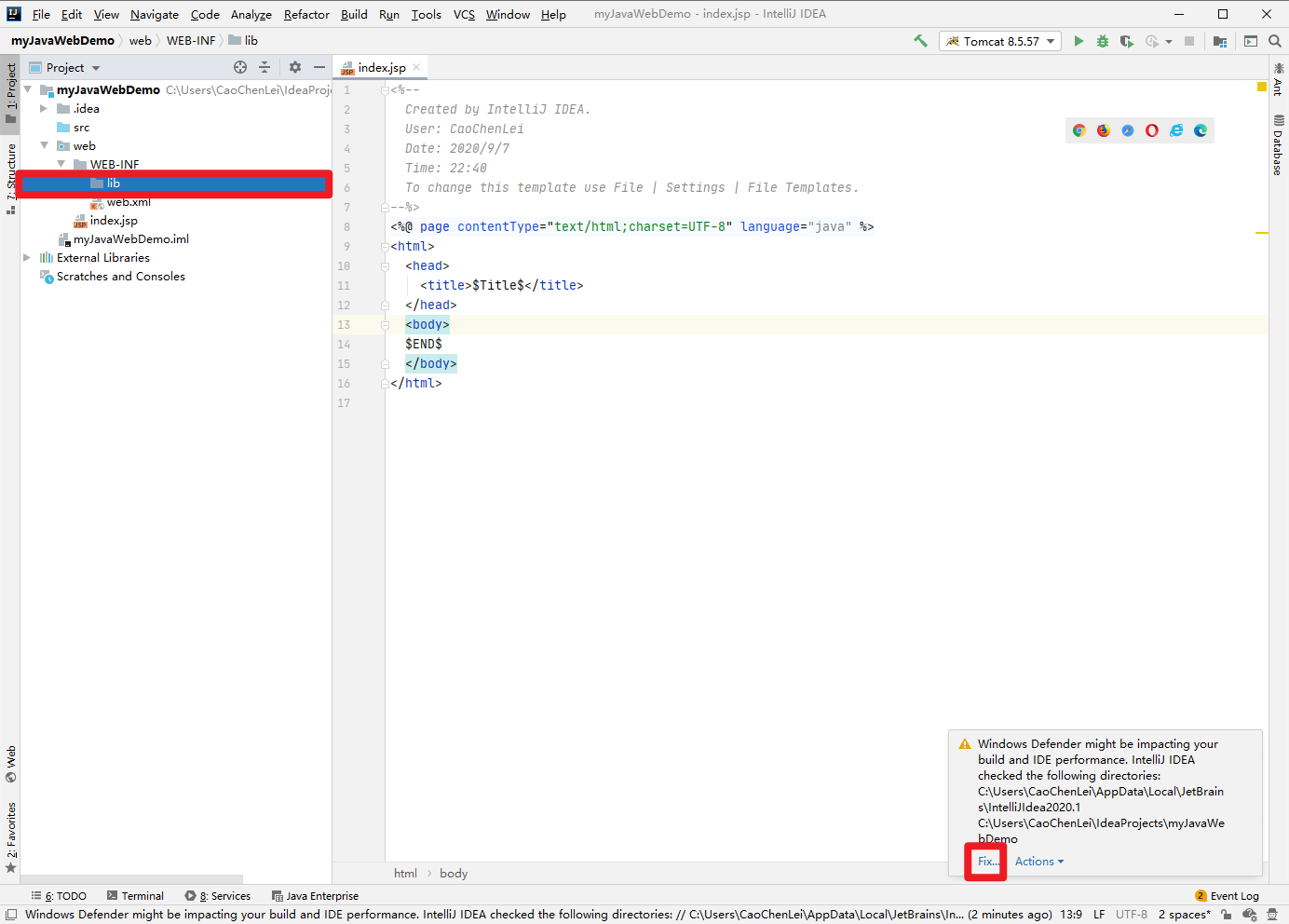The image size is (1289, 924).
Task: Toggle the 8: Services tool window
Action: point(218,896)
